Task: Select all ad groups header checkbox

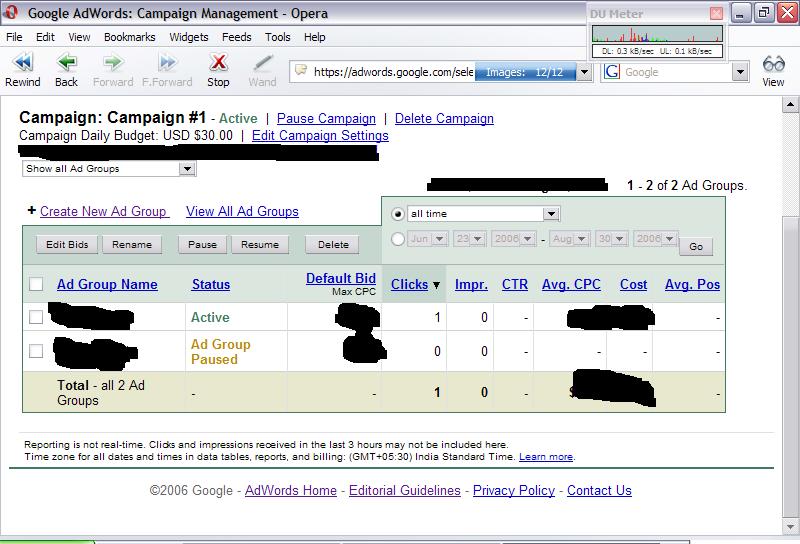Action: 36,284
